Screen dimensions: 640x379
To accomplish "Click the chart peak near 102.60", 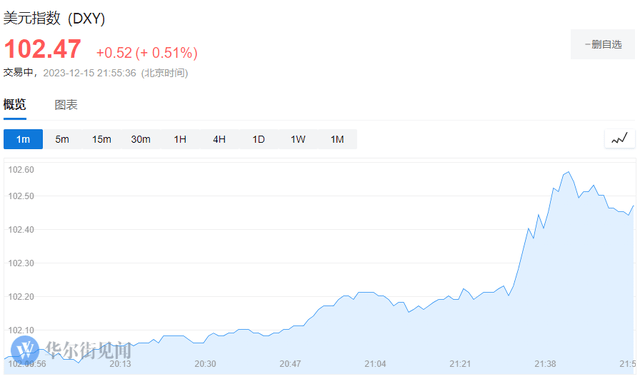I will [x=569, y=172].
